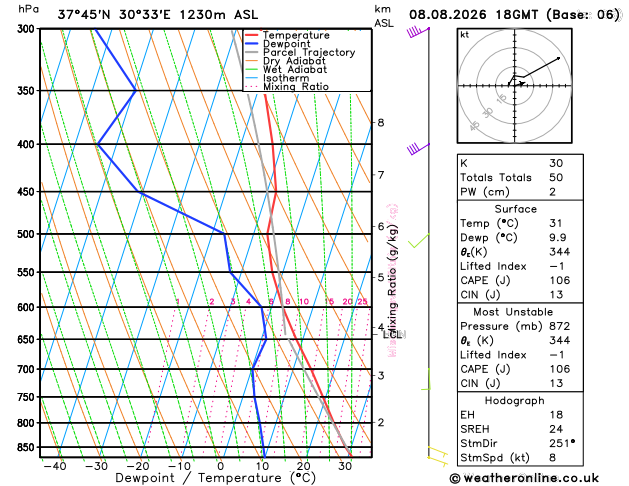The width and height of the screenshot is (629, 486).
Task: Click the Dewpoint / Temperature (°C) axis title
Action: click(215, 478)
